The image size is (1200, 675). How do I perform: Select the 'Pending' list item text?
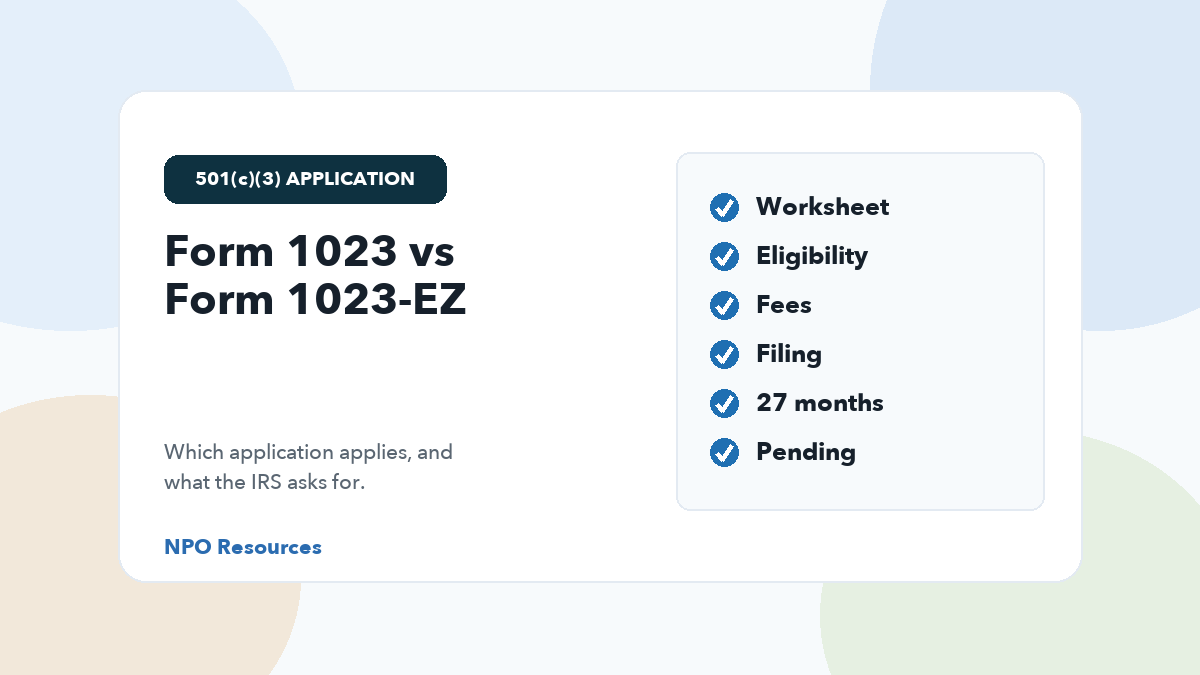(806, 452)
